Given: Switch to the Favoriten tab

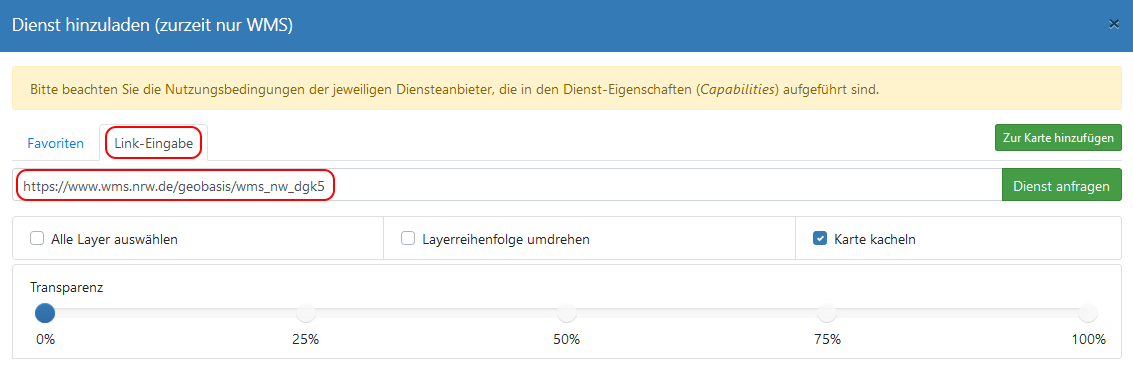Looking at the screenshot, I should (x=56, y=143).
